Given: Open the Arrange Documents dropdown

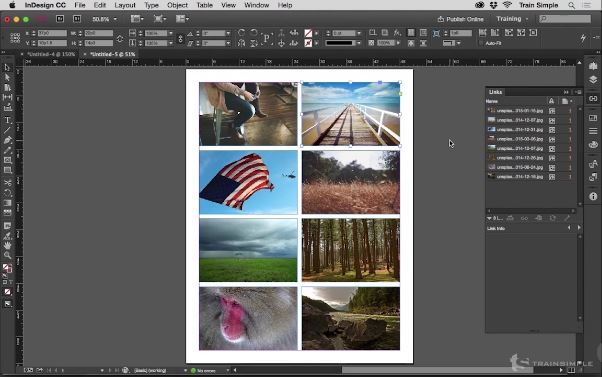Looking at the screenshot, I should 182,19.
